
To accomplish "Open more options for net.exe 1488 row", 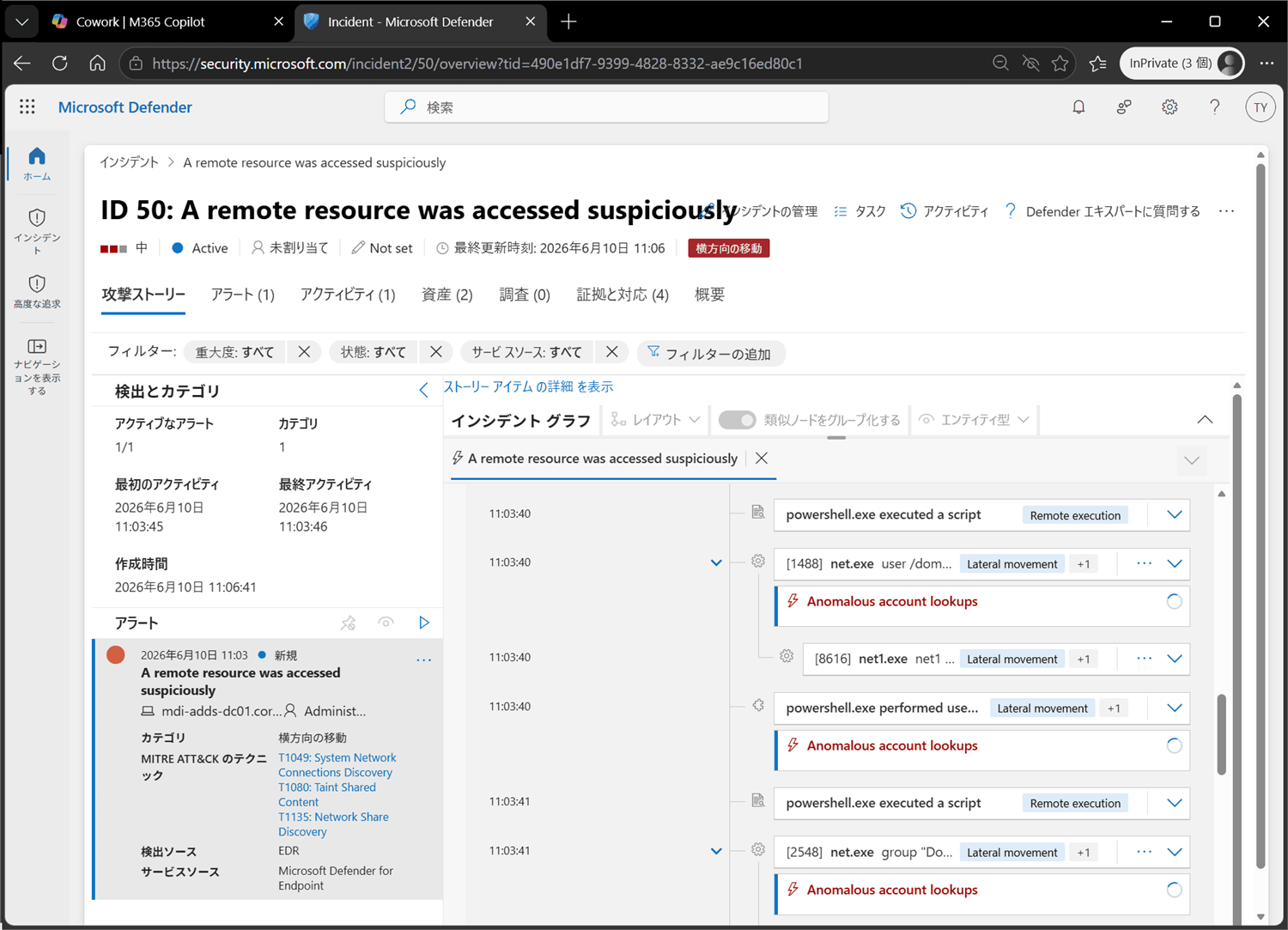I will (x=1144, y=563).
